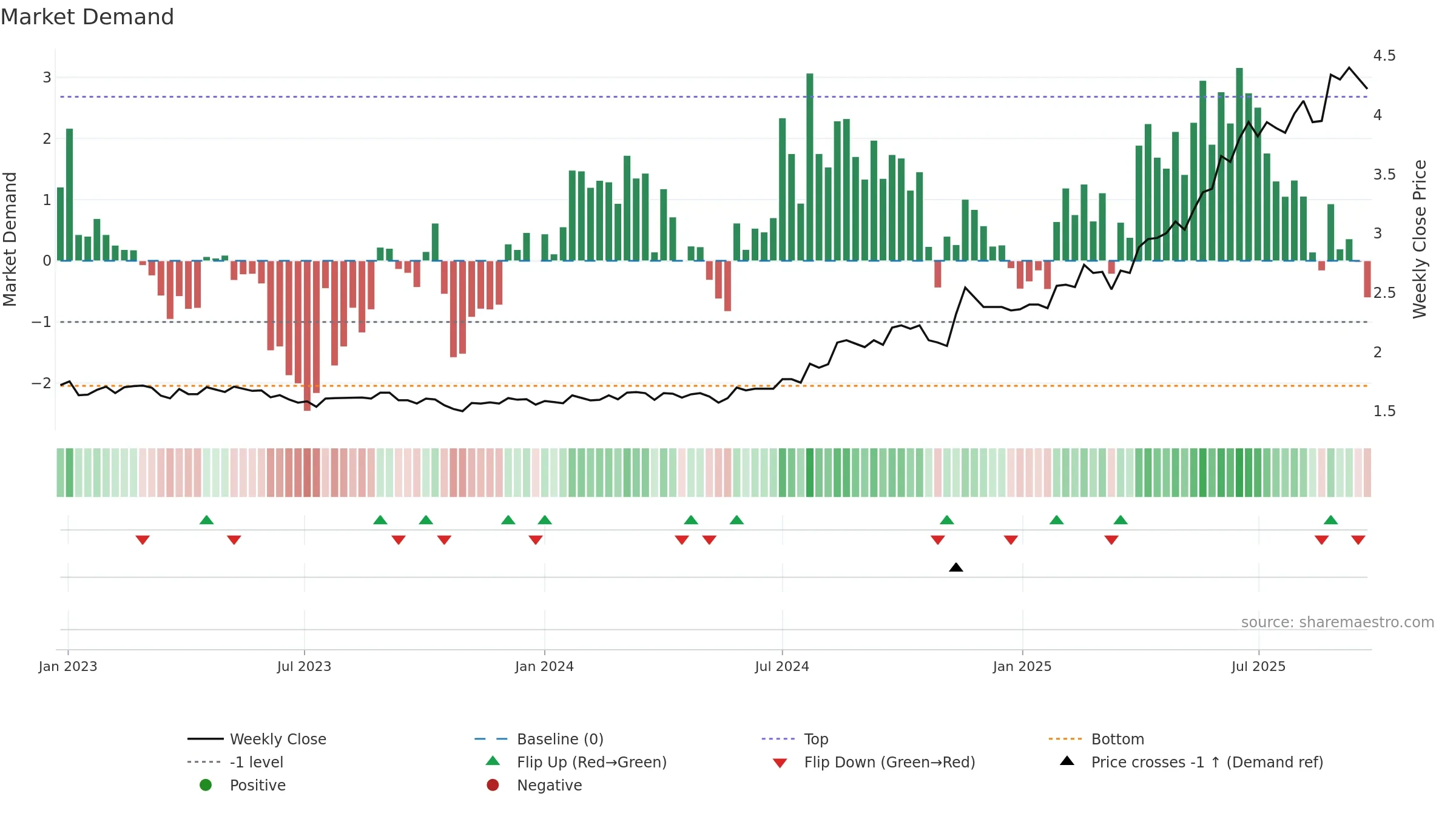The height and width of the screenshot is (819, 1456).
Task: Click the source: sharemaestro.com text
Action: tap(1338, 622)
